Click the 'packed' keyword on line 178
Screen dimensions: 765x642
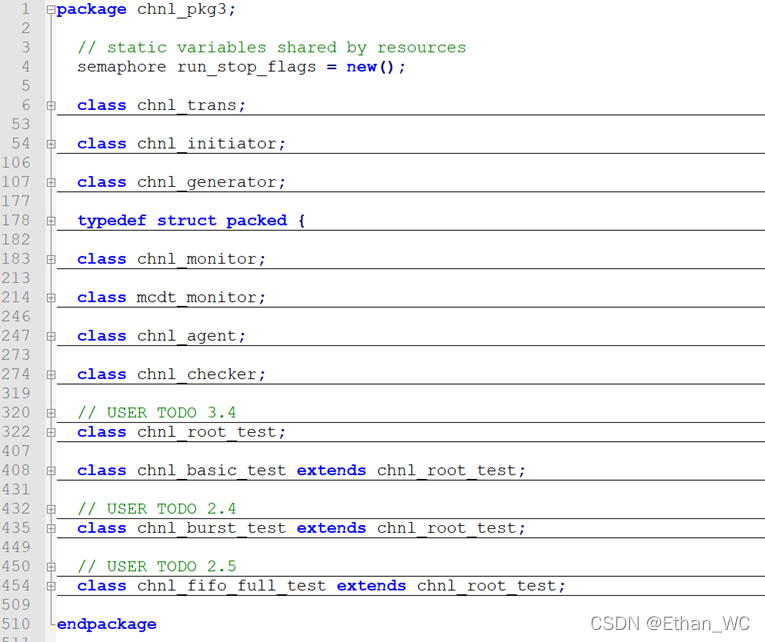pos(257,221)
